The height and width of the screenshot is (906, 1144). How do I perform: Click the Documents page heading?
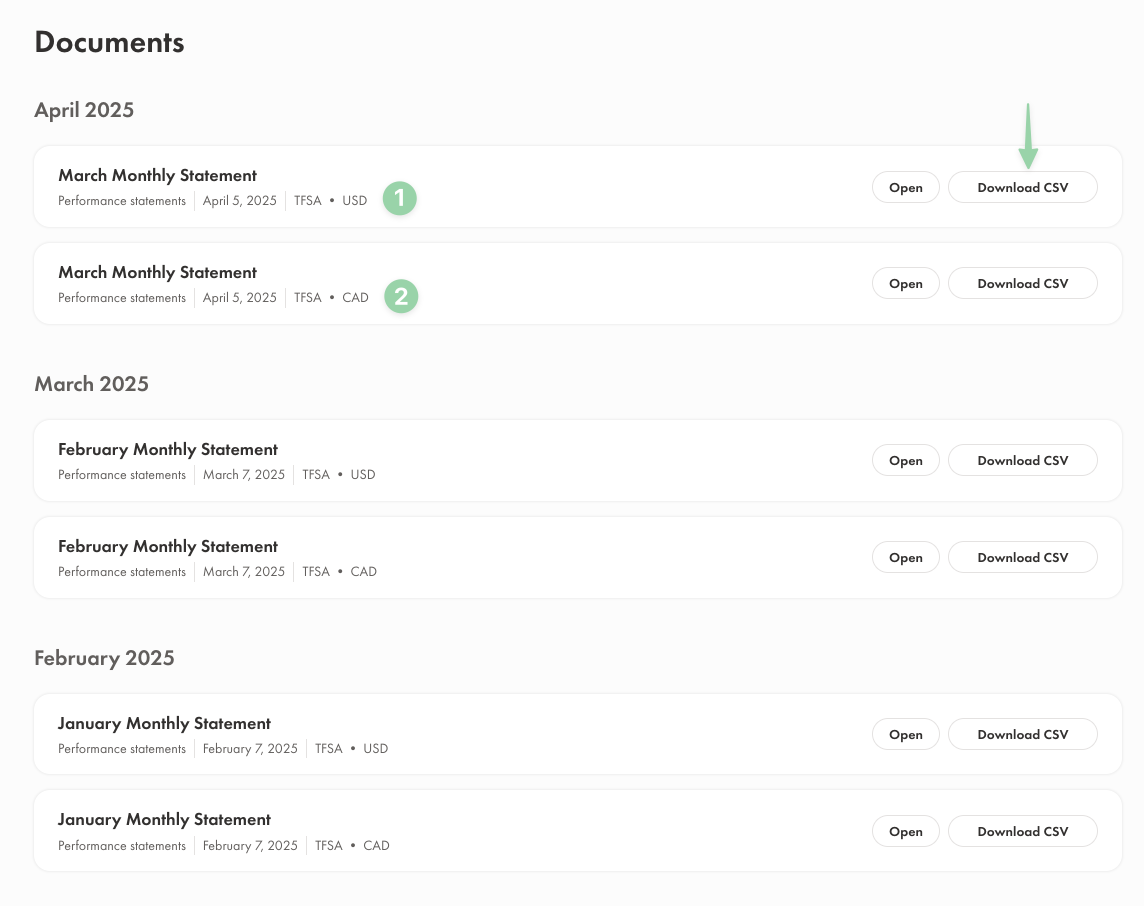point(109,42)
